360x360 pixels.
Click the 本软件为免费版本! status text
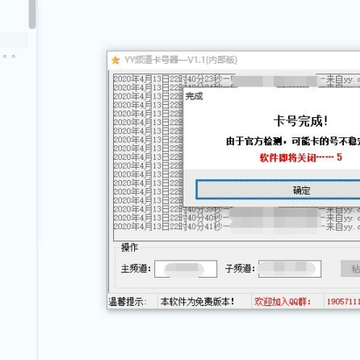tap(197, 302)
